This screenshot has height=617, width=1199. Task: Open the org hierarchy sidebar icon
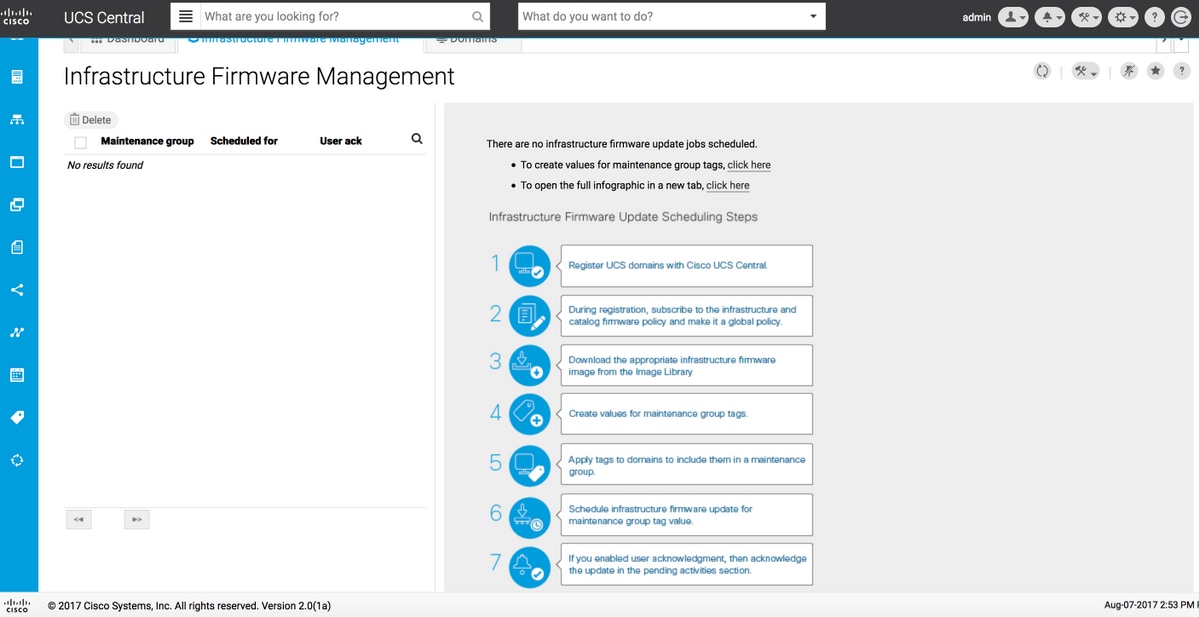[17, 119]
